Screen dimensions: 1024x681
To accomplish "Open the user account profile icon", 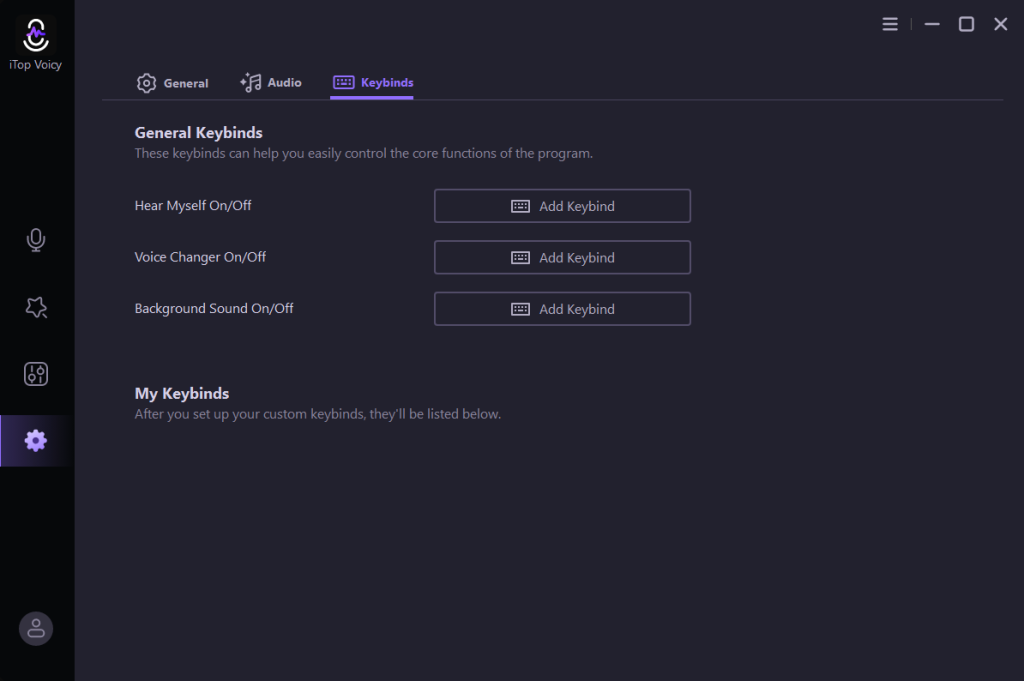I will click(x=36, y=628).
